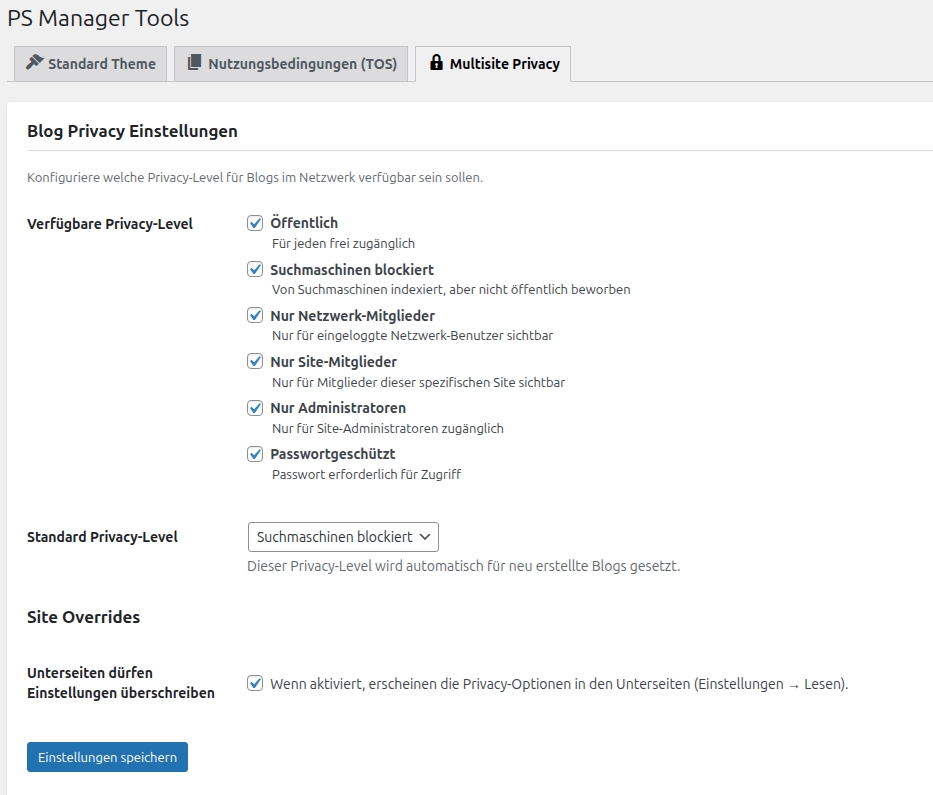Viewport: 933px width, 795px height.
Task: Click the lock icon on Multisite Privacy tab
Action: (436, 63)
